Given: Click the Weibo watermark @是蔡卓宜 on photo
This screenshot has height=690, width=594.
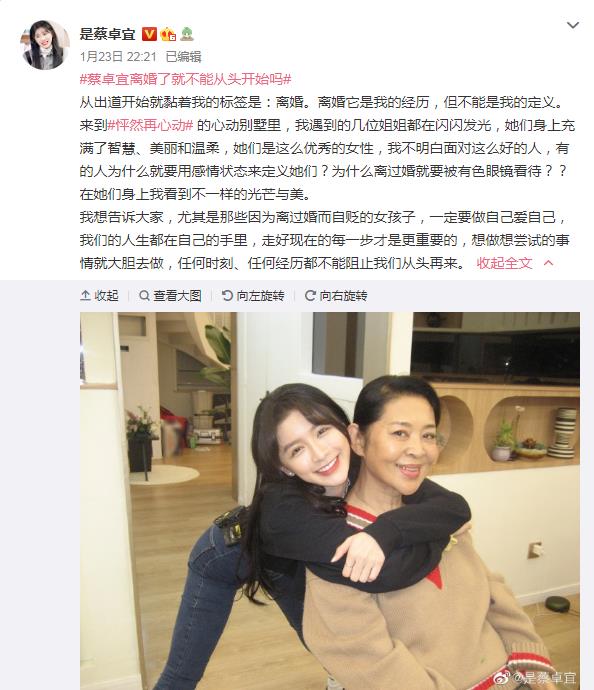Looking at the screenshot, I should pyautogui.click(x=534, y=678).
